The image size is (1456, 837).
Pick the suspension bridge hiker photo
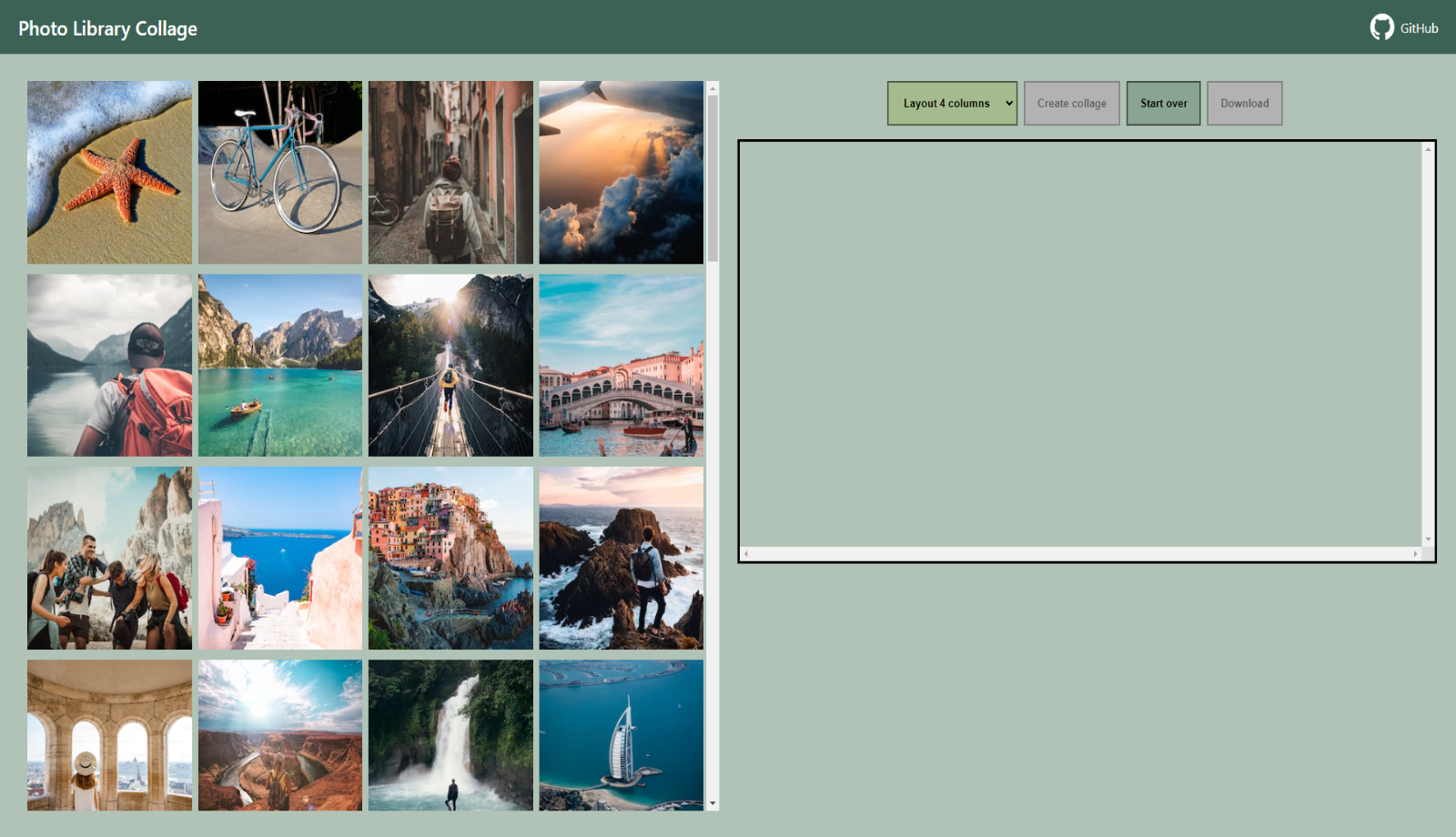tap(450, 366)
